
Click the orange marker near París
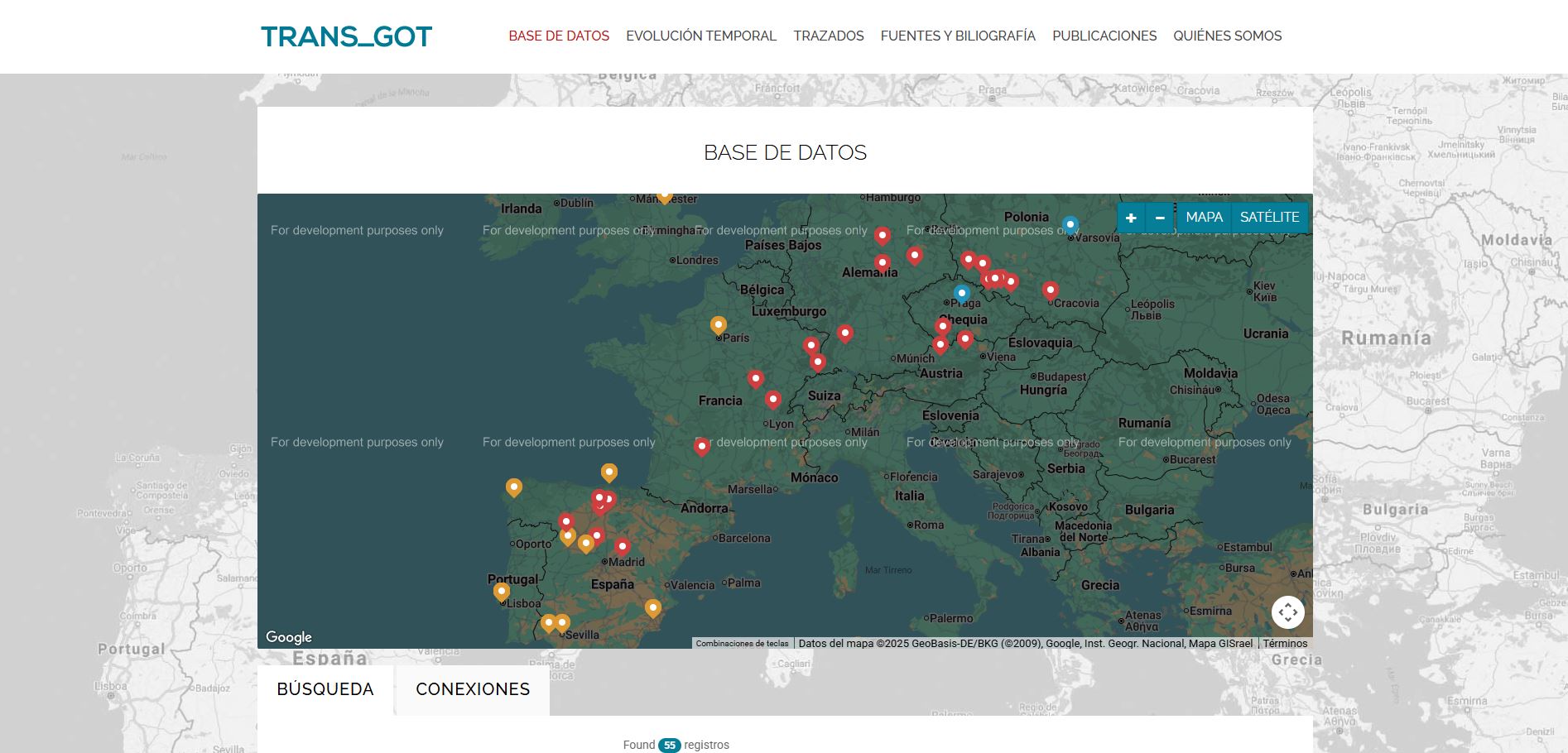point(719,324)
